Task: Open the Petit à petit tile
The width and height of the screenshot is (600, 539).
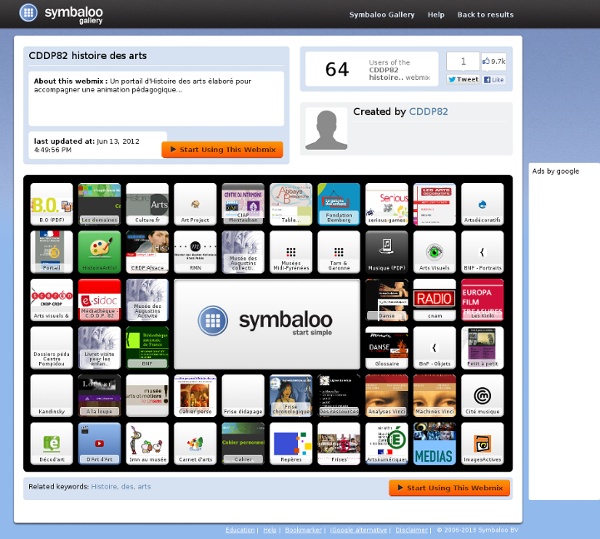Action: coord(483,347)
